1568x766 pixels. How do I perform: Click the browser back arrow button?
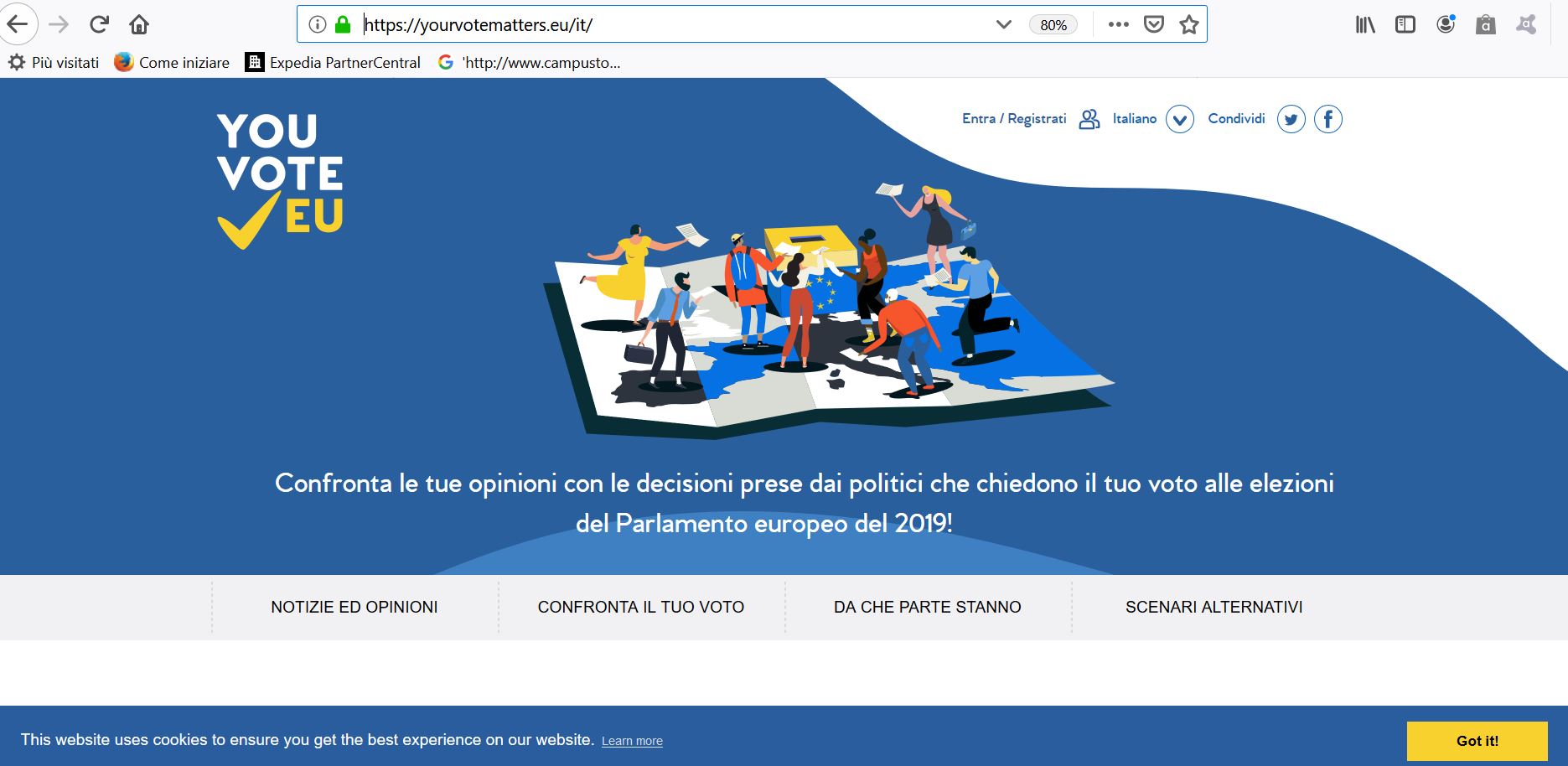click(18, 24)
